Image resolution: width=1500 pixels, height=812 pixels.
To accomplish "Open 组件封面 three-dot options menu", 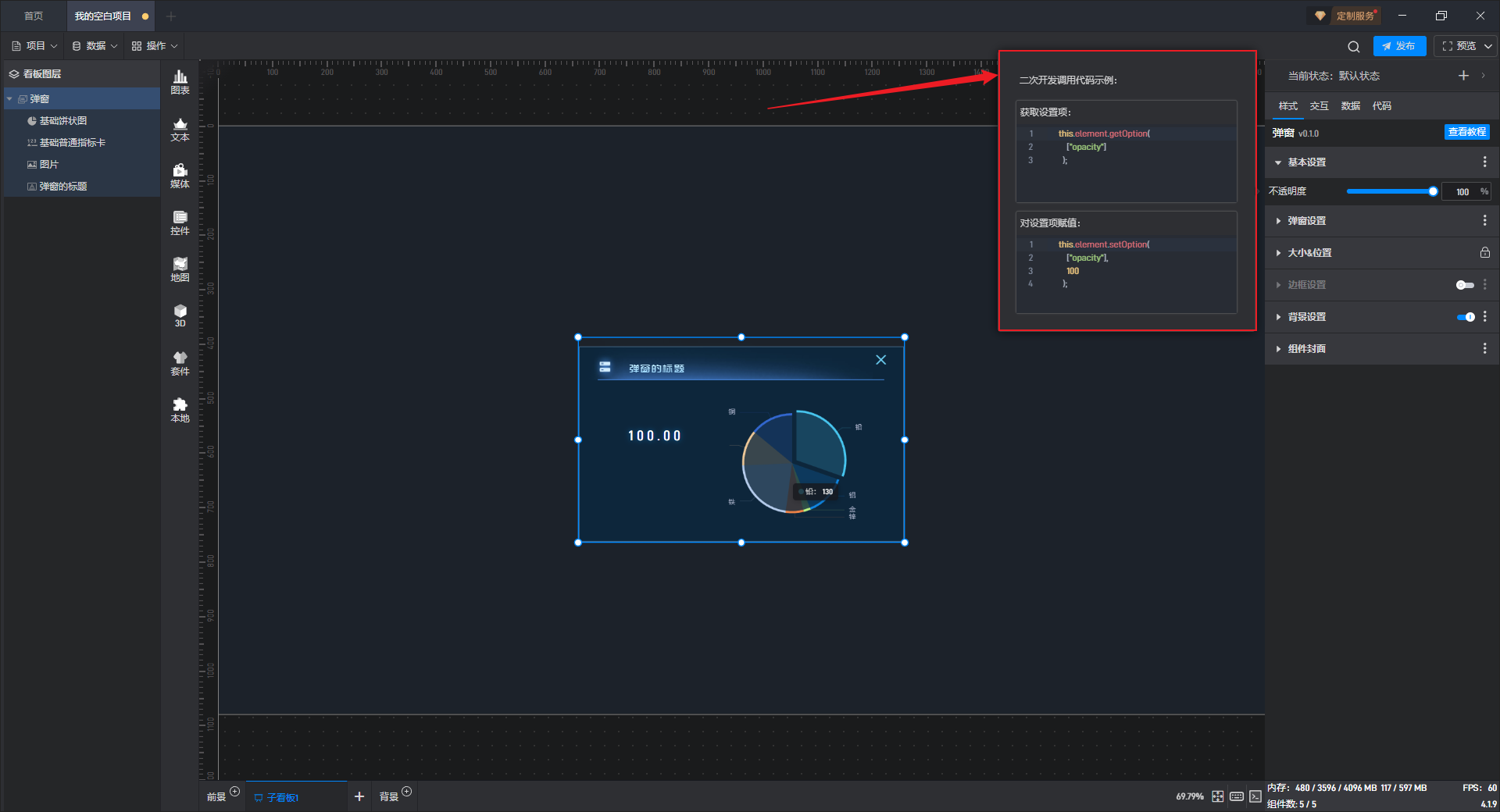I will pos(1484,348).
